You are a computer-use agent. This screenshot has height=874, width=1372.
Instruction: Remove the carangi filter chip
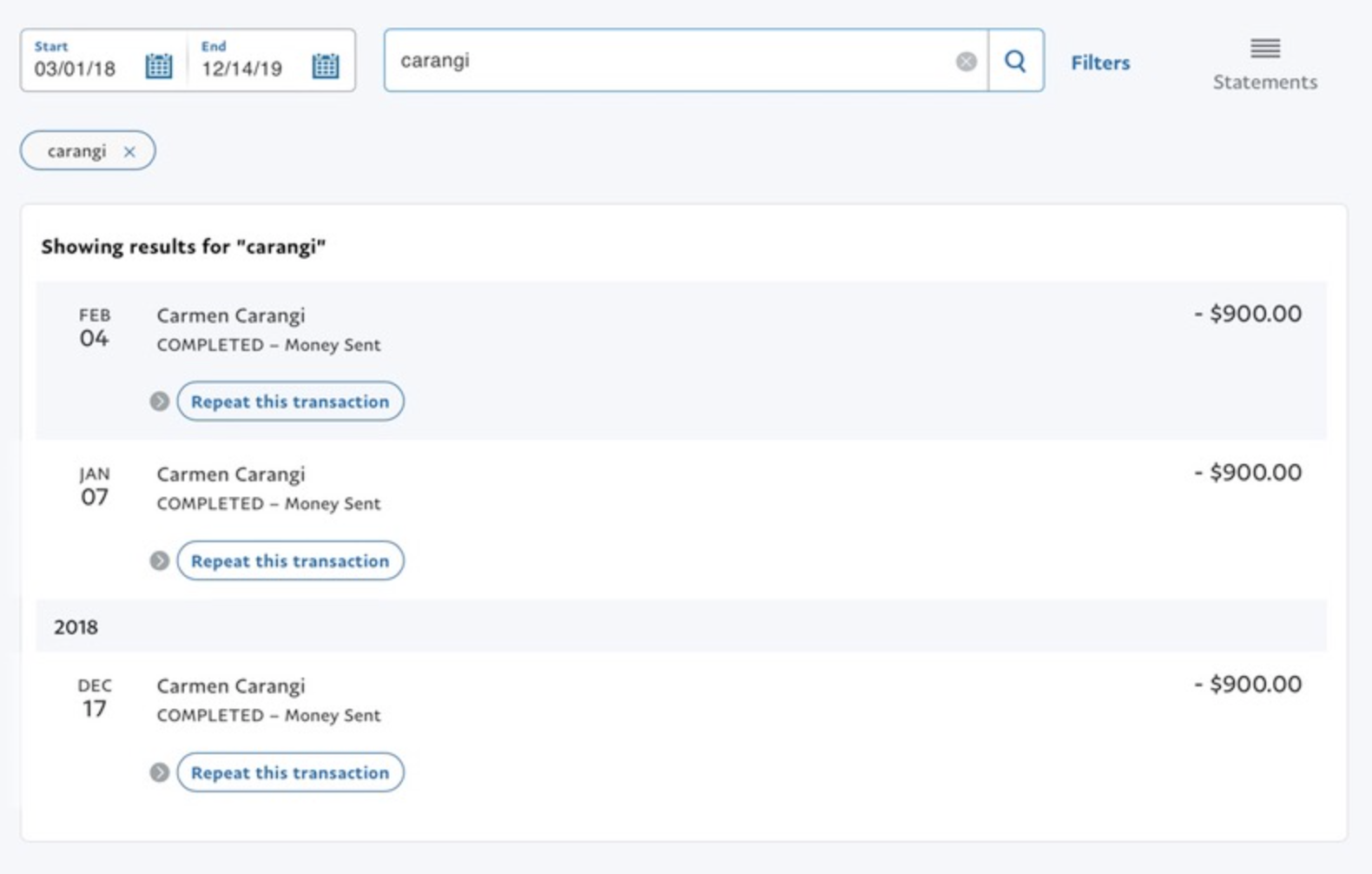click(129, 152)
